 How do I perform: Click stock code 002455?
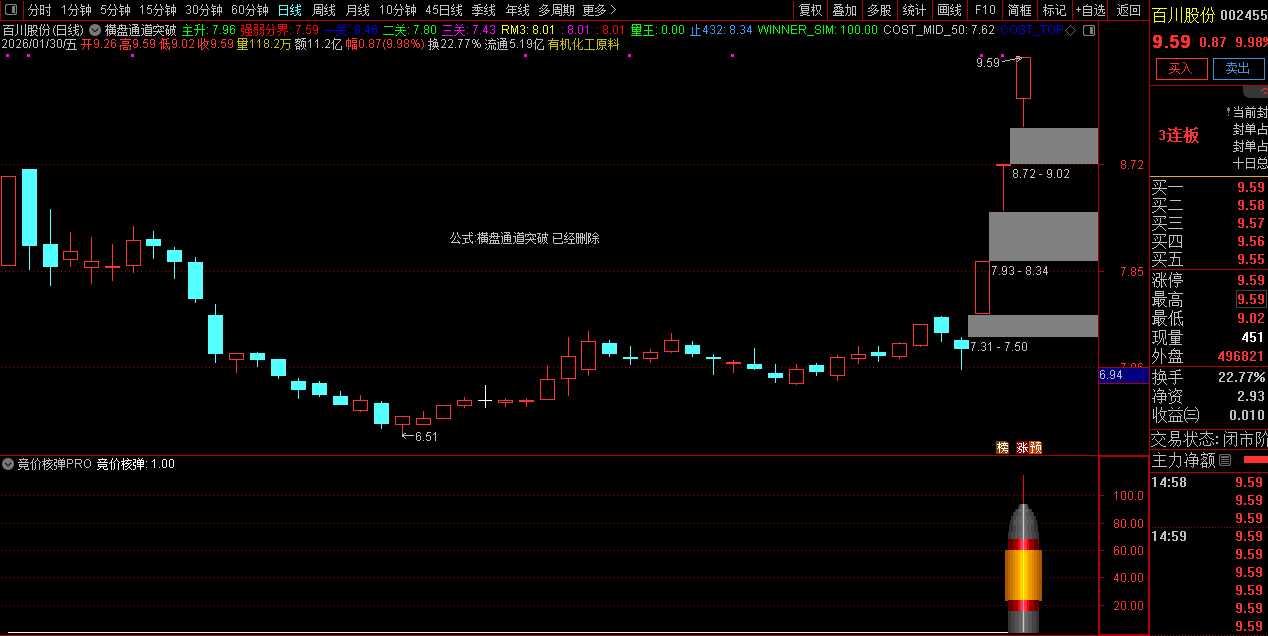tap(1245, 15)
